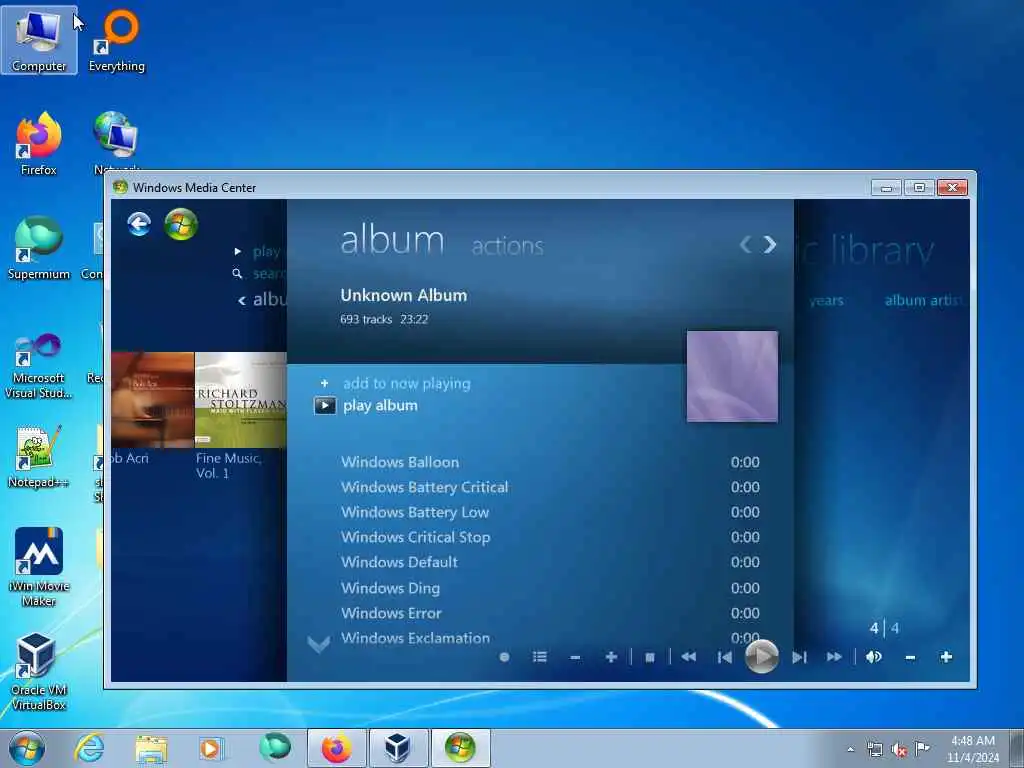
Task: Open the Windows Start menu orb
Action: 27,748
